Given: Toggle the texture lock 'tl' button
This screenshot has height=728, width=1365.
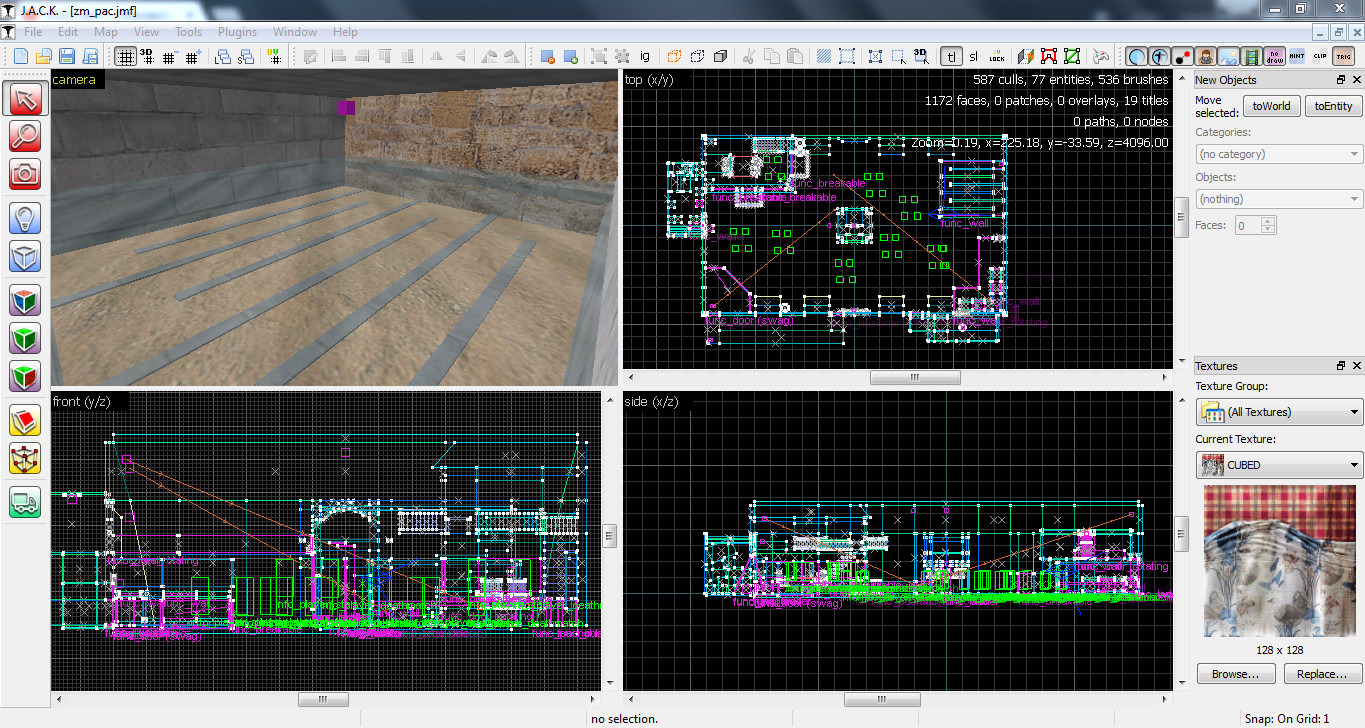Looking at the screenshot, I should [951, 56].
